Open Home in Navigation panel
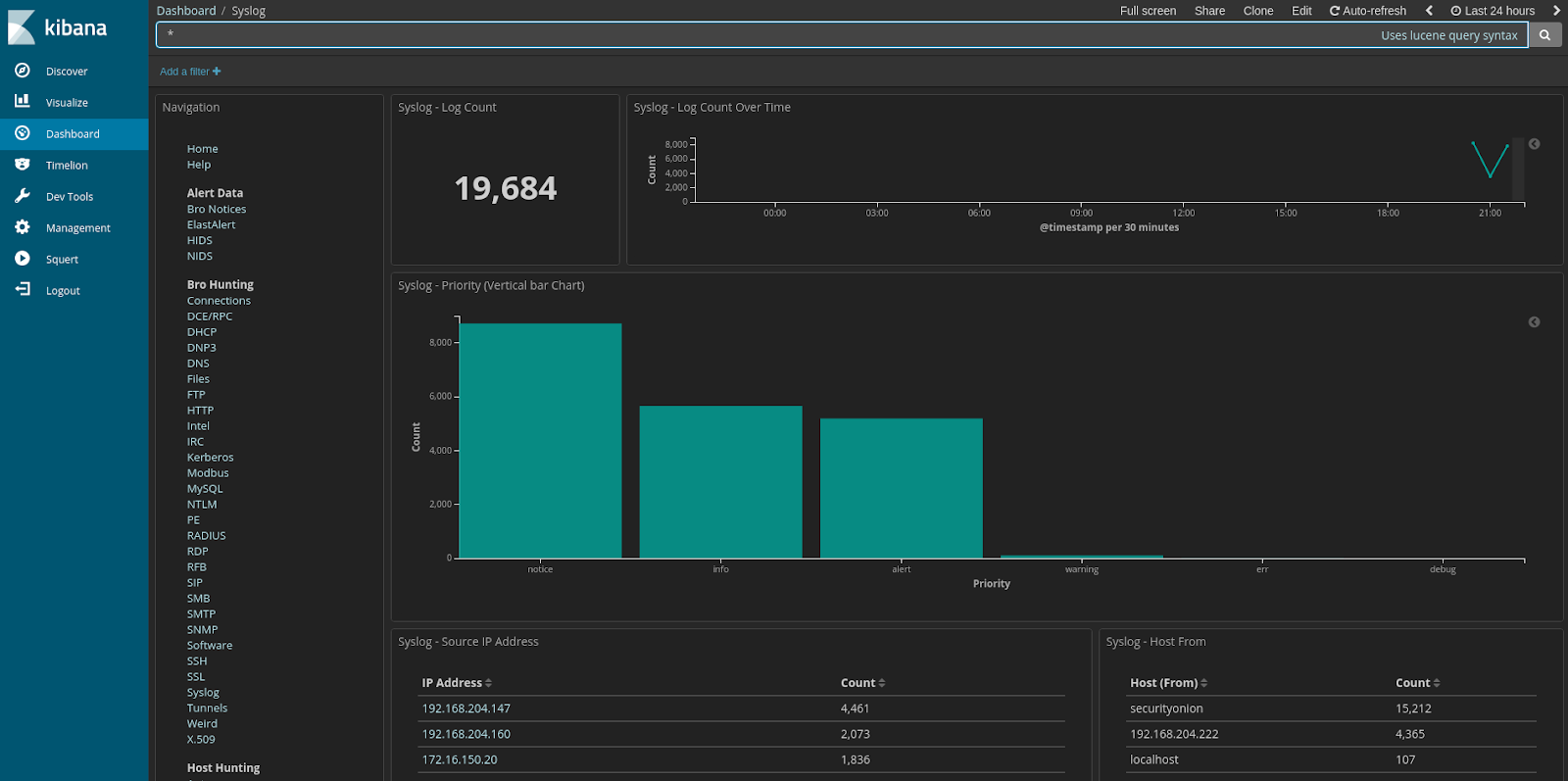 [x=203, y=149]
